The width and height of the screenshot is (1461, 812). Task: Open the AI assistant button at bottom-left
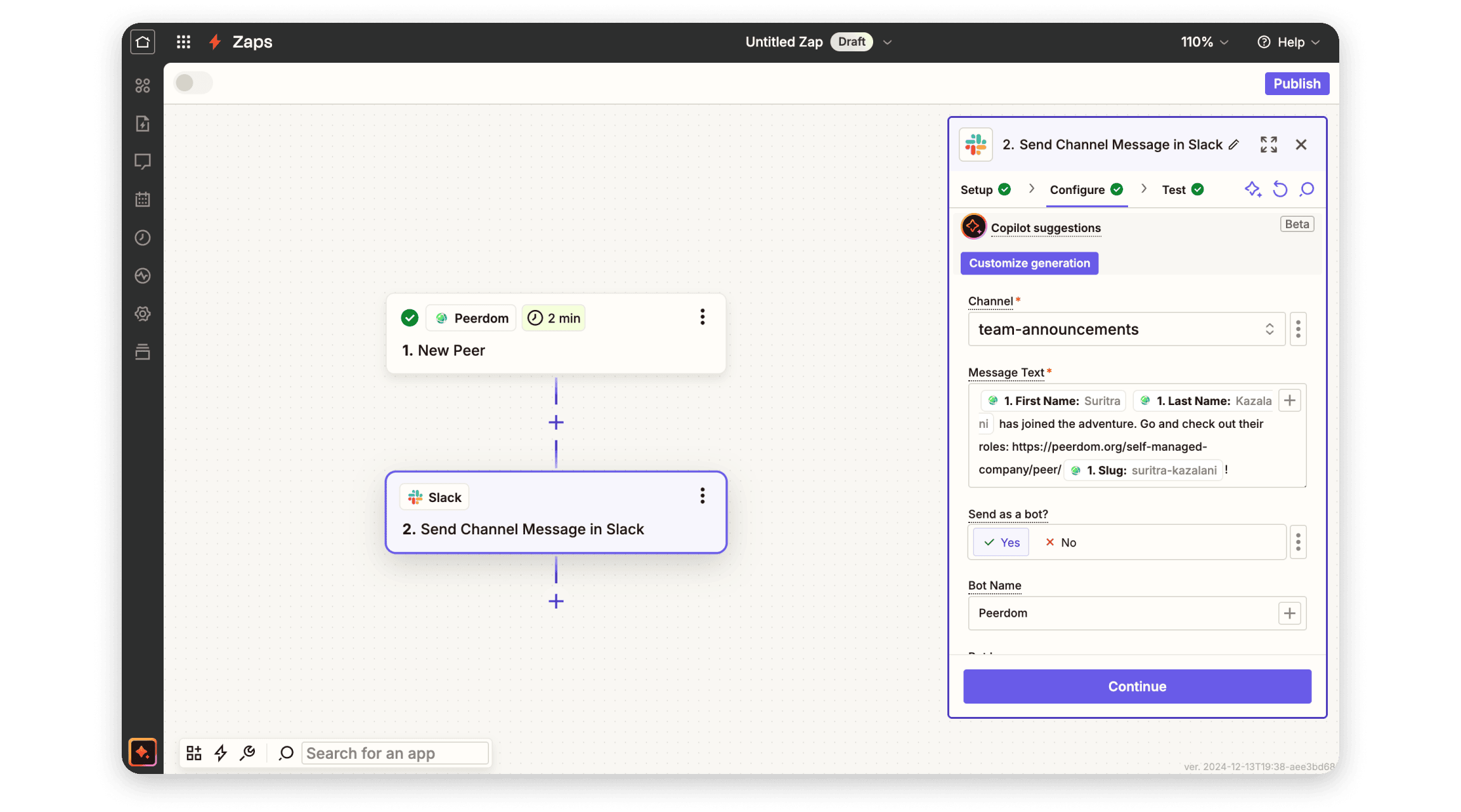click(x=143, y=752)
